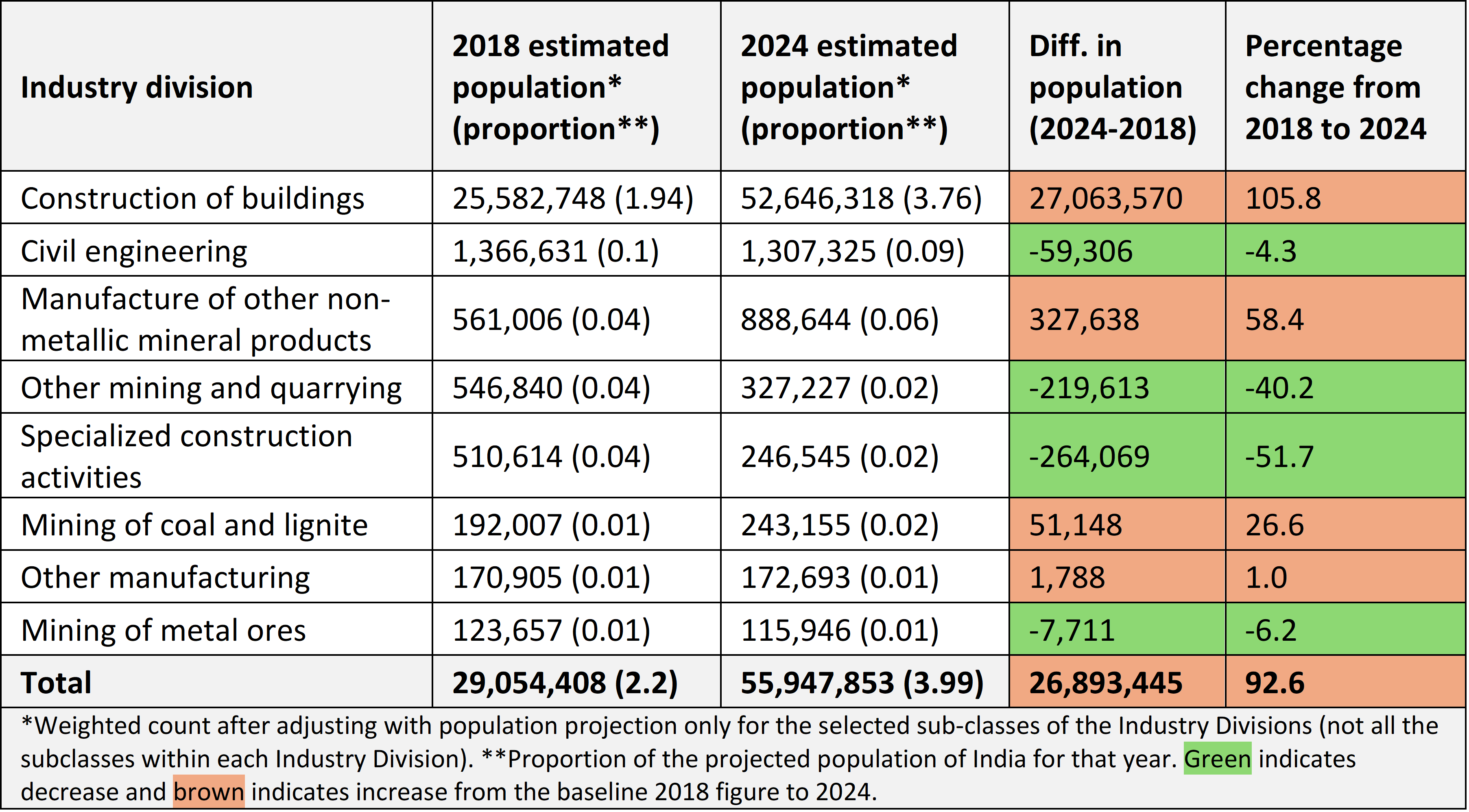
Task: Click the 172,693 (0.01) population cell
Action: click(839, 578)
